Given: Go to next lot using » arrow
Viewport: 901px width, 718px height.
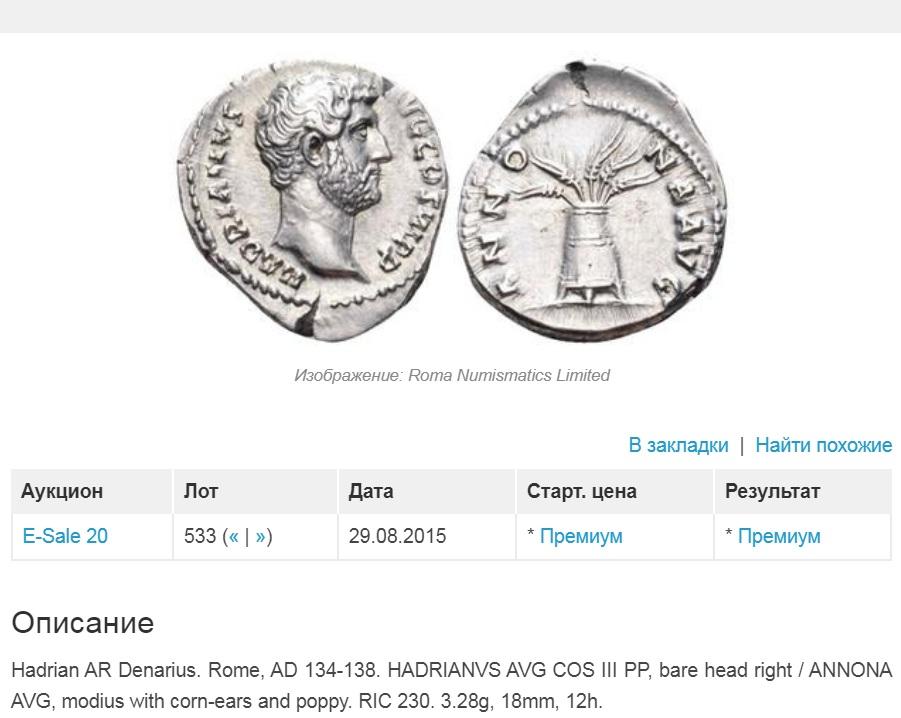Looking at the screenshot, I should coord(260,536).
